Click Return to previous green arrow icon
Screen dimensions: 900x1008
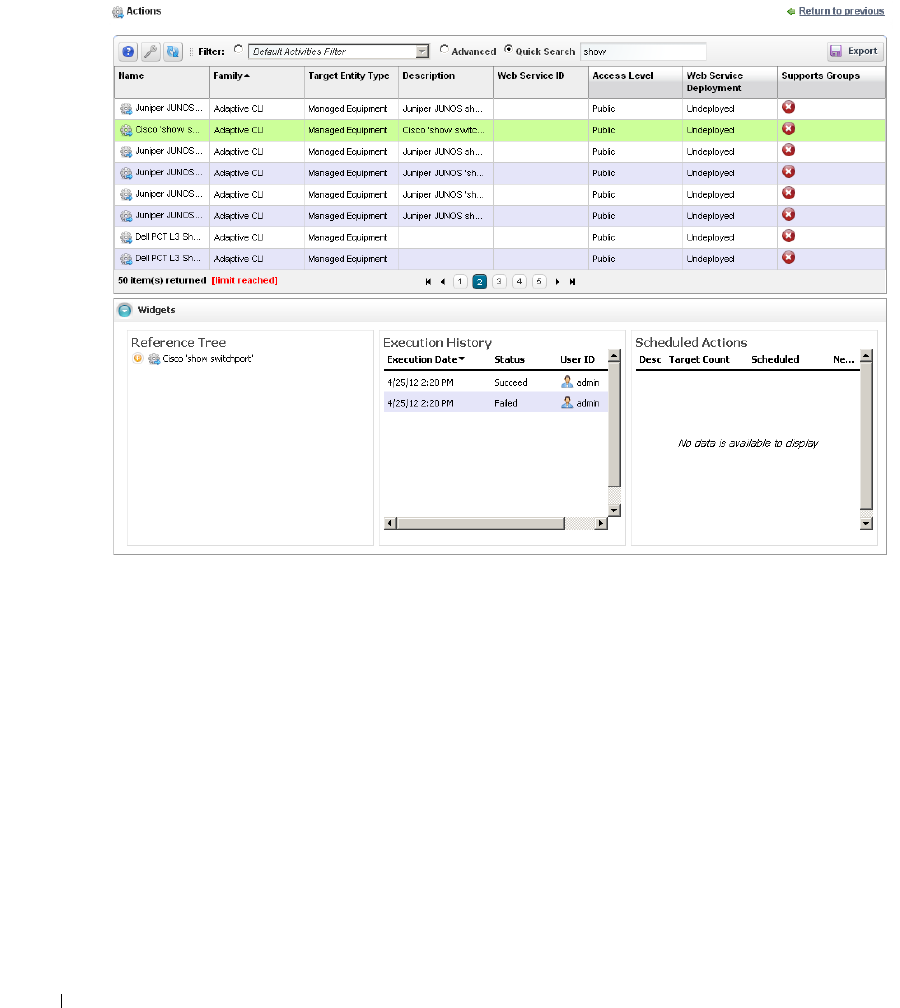coord(791,12)
